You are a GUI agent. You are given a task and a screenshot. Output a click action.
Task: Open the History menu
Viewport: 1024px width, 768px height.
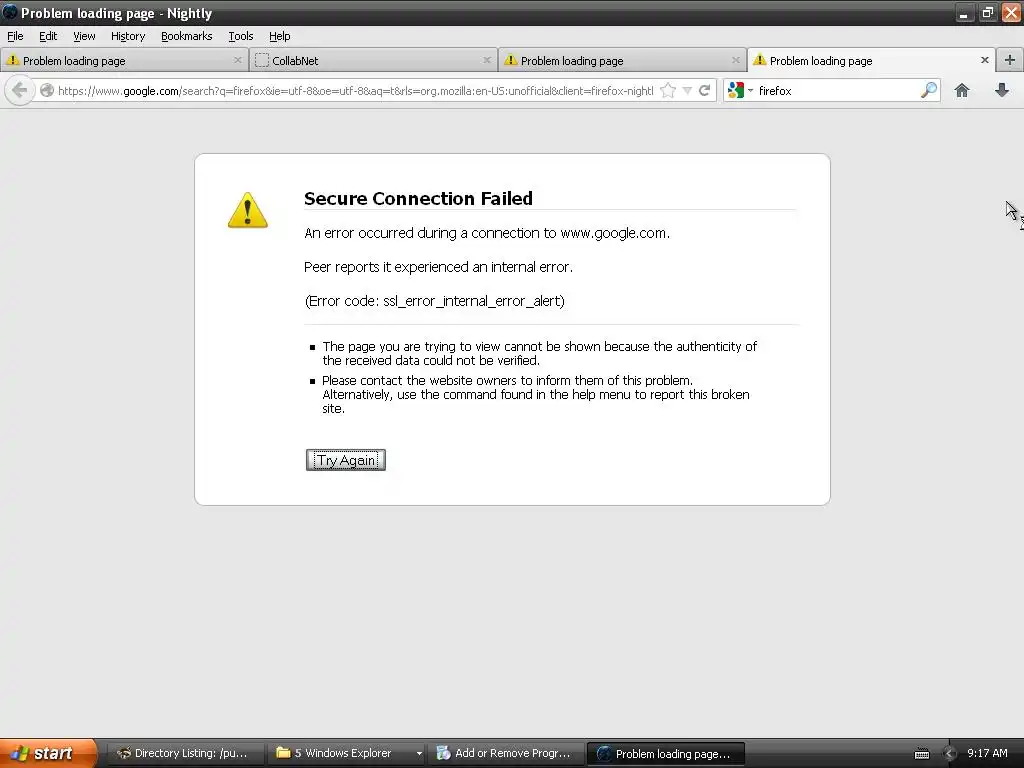[127, 36]
